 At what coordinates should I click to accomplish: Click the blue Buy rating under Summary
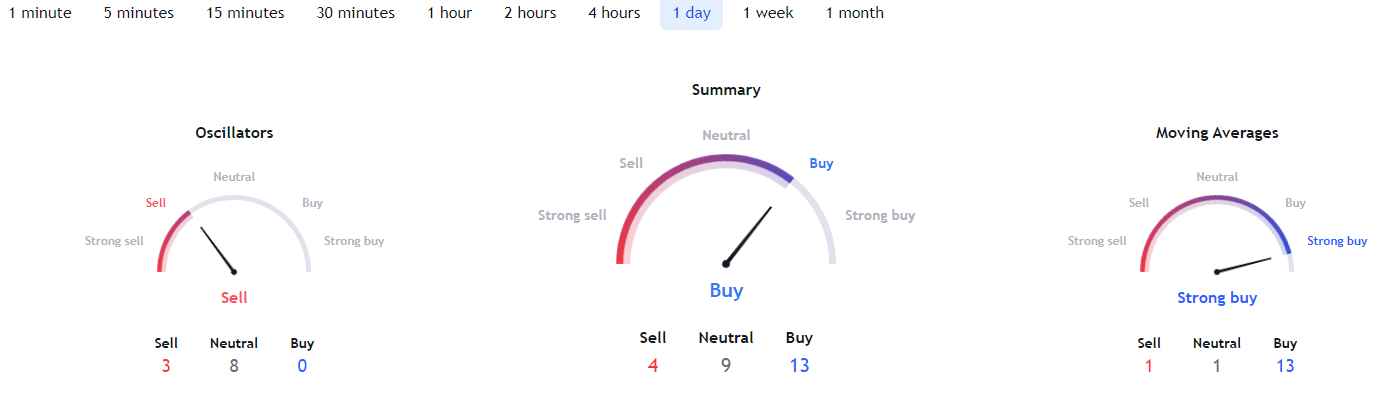pos(726,291)
